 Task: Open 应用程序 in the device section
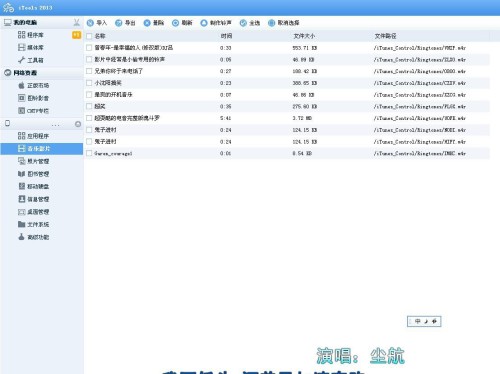(33, 136)
